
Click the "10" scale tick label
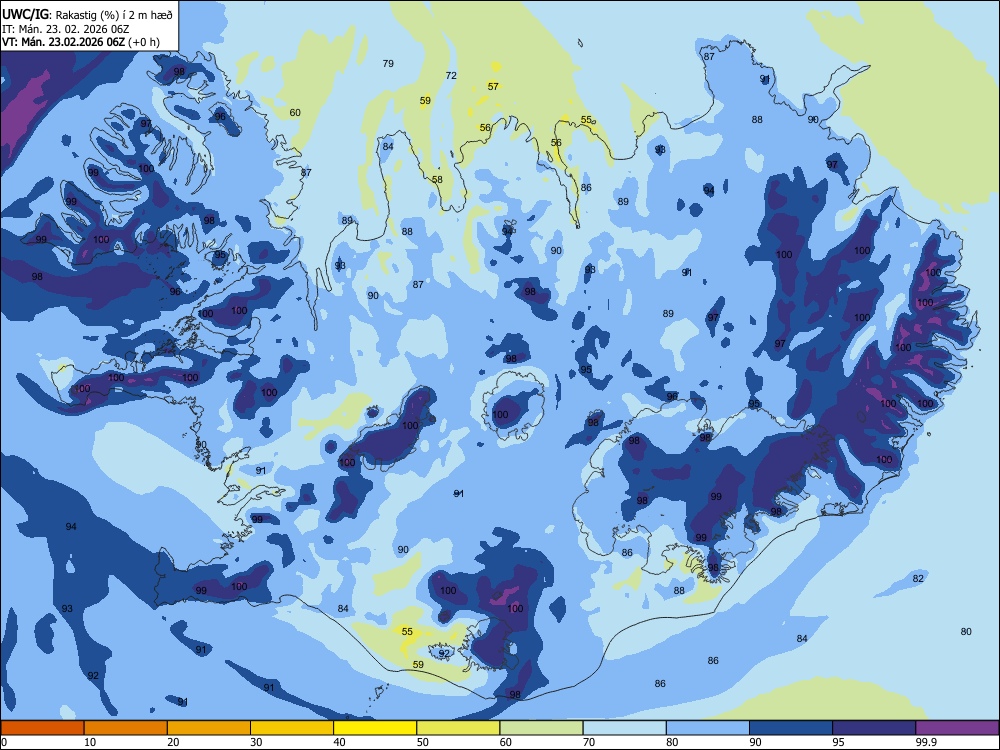[x=90, y=742]
